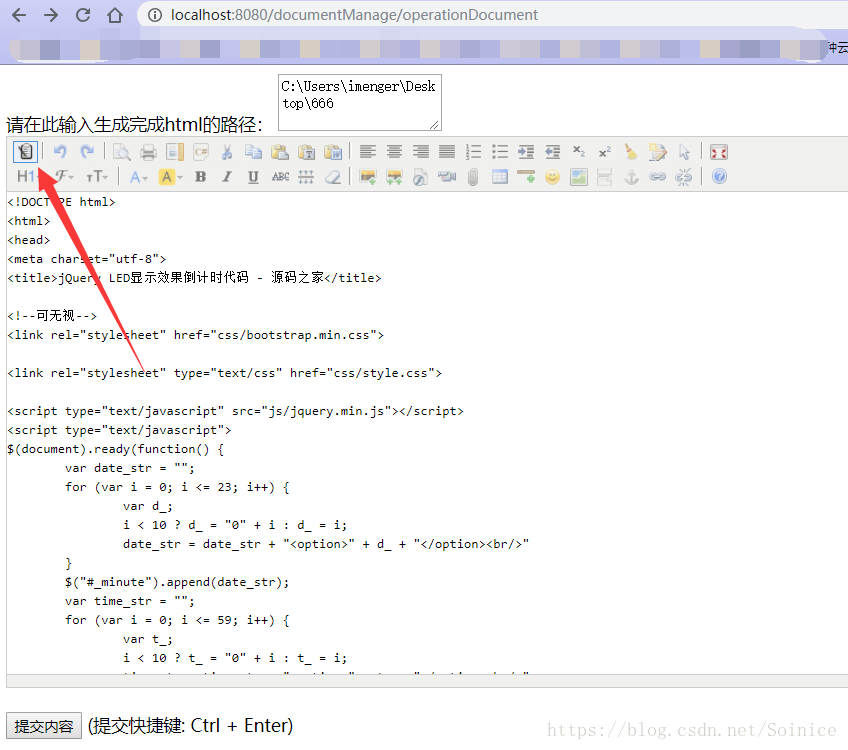Click the copy icon
This screenshot has height=750, width=848.
253,152
